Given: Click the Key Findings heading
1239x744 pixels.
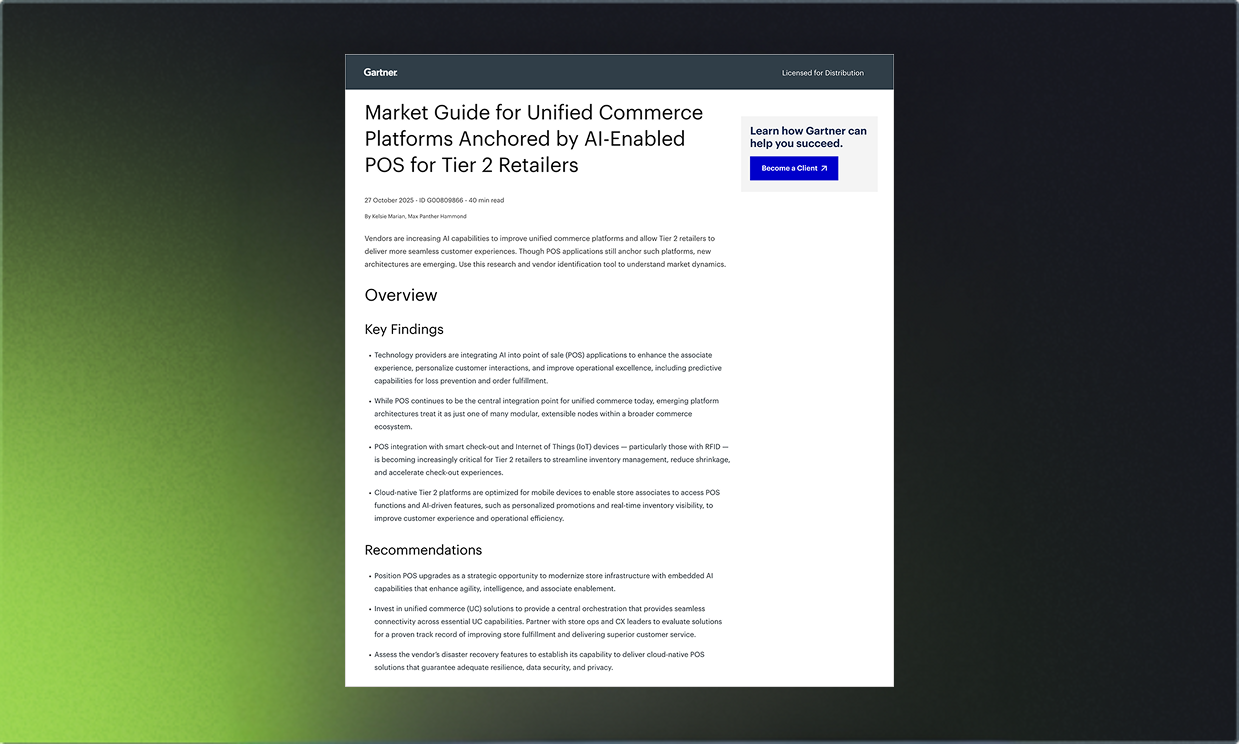Looking at the screenshot, I should [x=403, y=329].
